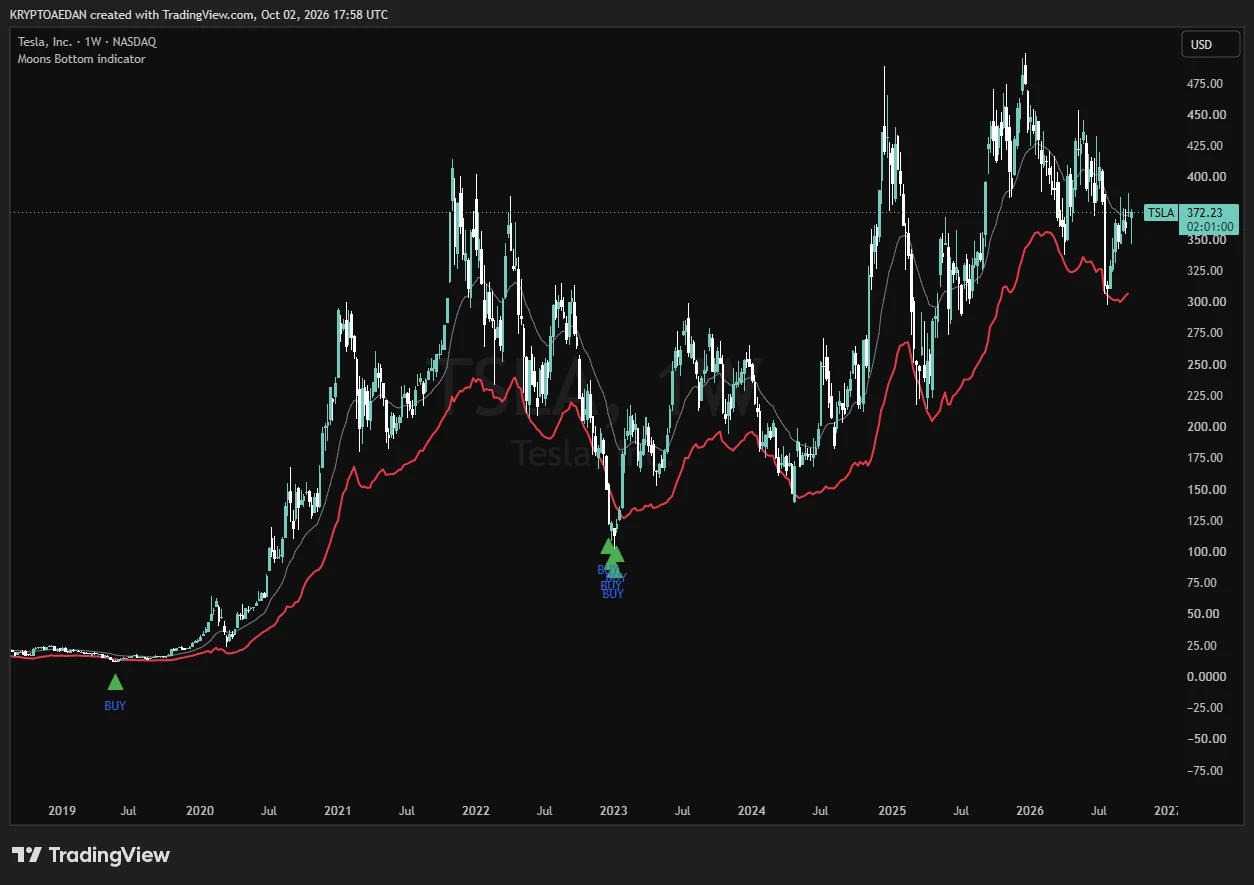Click the Moons Bottom indicator legend
Image resolution: width=1254 pixels, height=885 pixels.
point(81,59)
